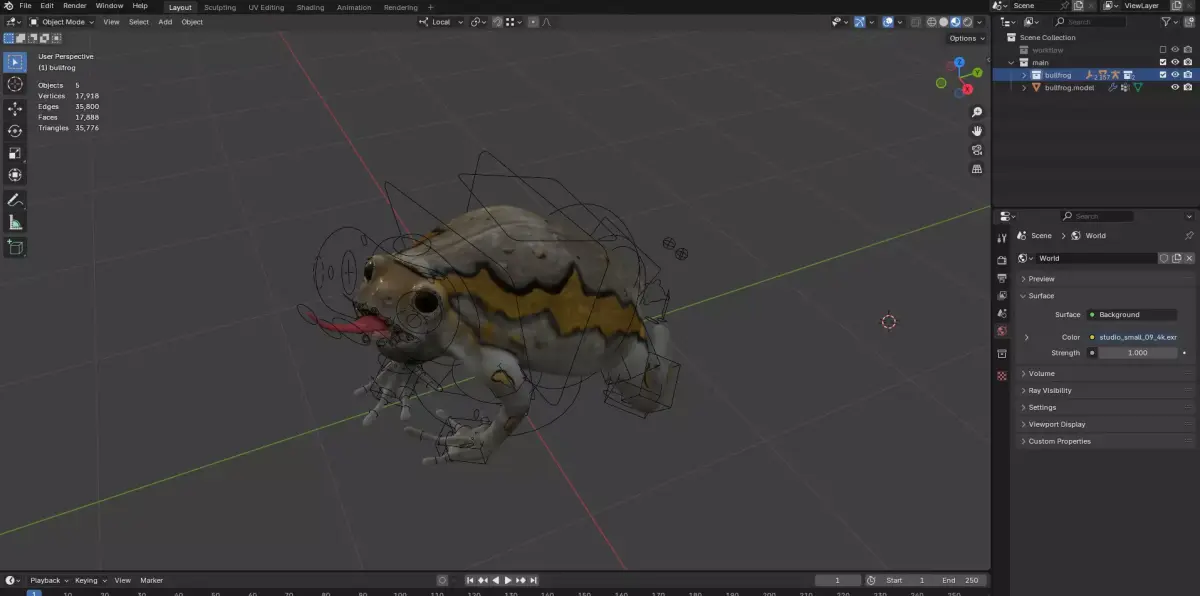Click the zoom viewport magnifier icon

(977, 112)
